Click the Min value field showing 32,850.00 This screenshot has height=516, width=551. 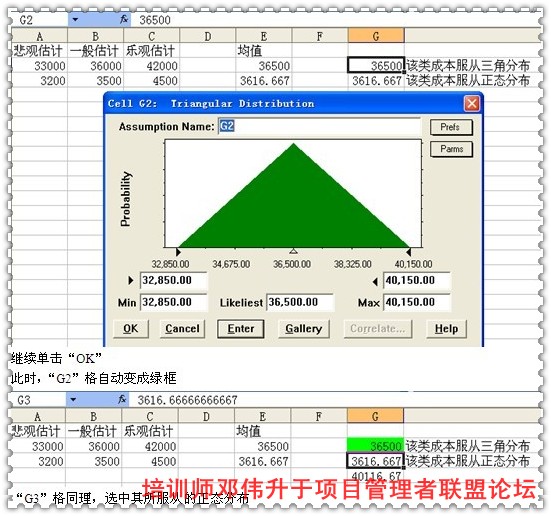[x=174, y=302]
